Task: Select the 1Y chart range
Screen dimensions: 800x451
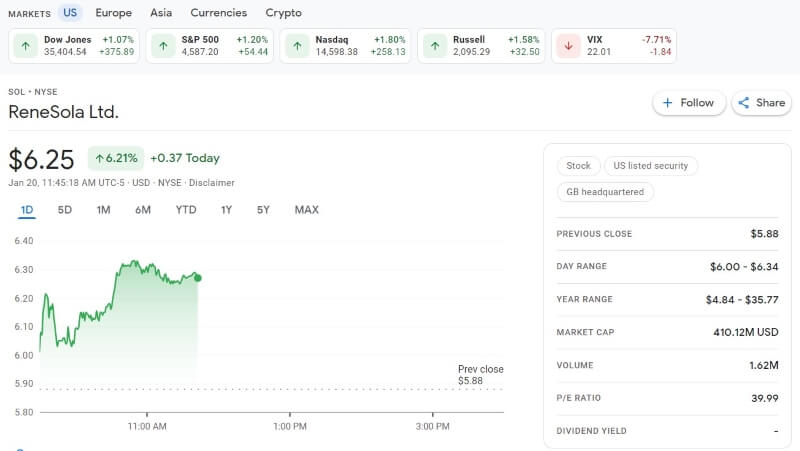Action: point(226,210)
